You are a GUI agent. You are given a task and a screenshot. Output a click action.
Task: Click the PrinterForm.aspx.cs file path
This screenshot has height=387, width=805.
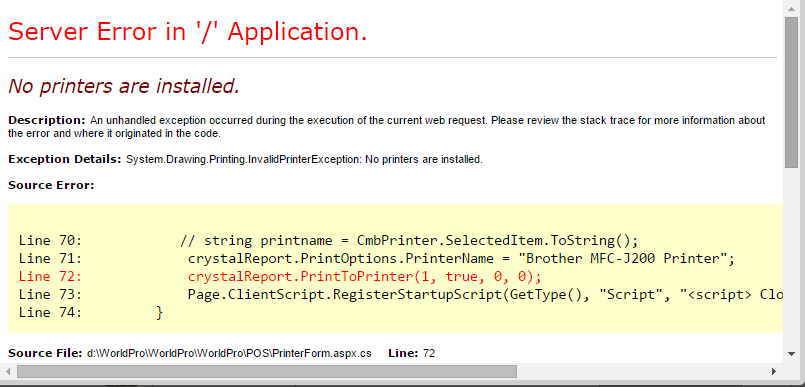coord(229,353)
